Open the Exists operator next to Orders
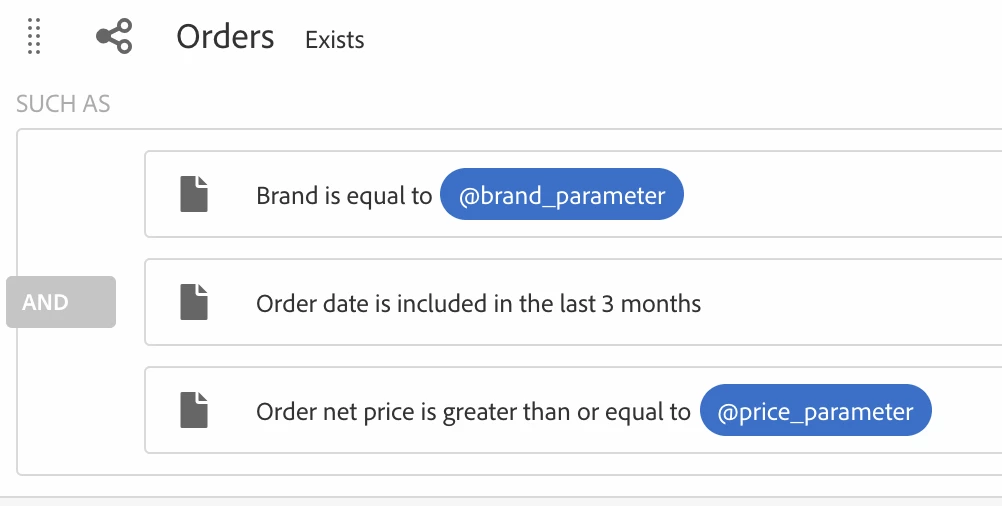This screenshot has width=1002, height=506. pos(334,40)
